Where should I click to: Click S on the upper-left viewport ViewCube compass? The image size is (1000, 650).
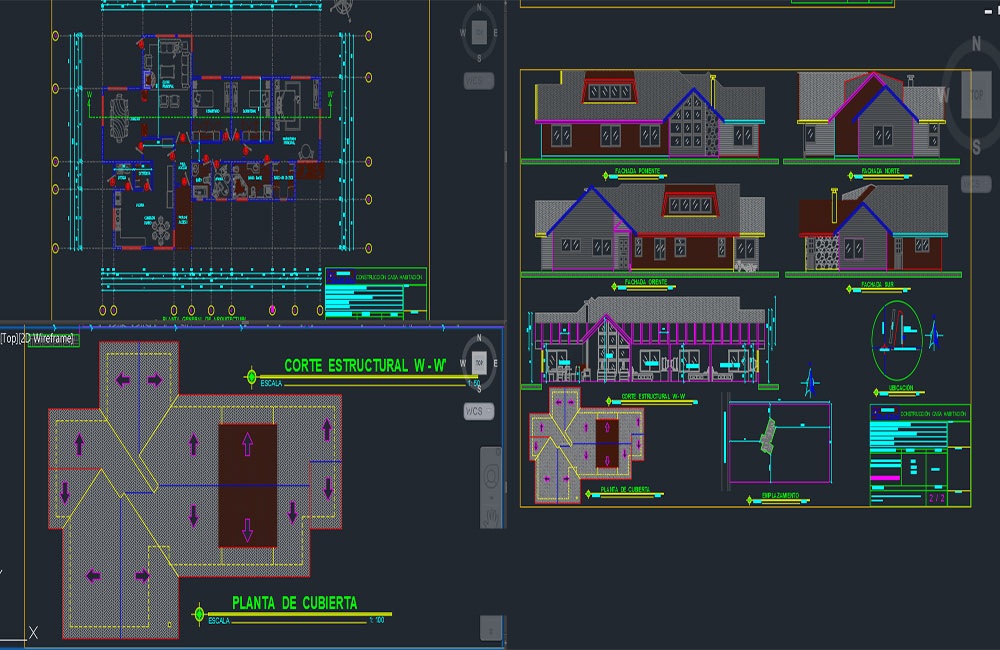click(480, 58)
